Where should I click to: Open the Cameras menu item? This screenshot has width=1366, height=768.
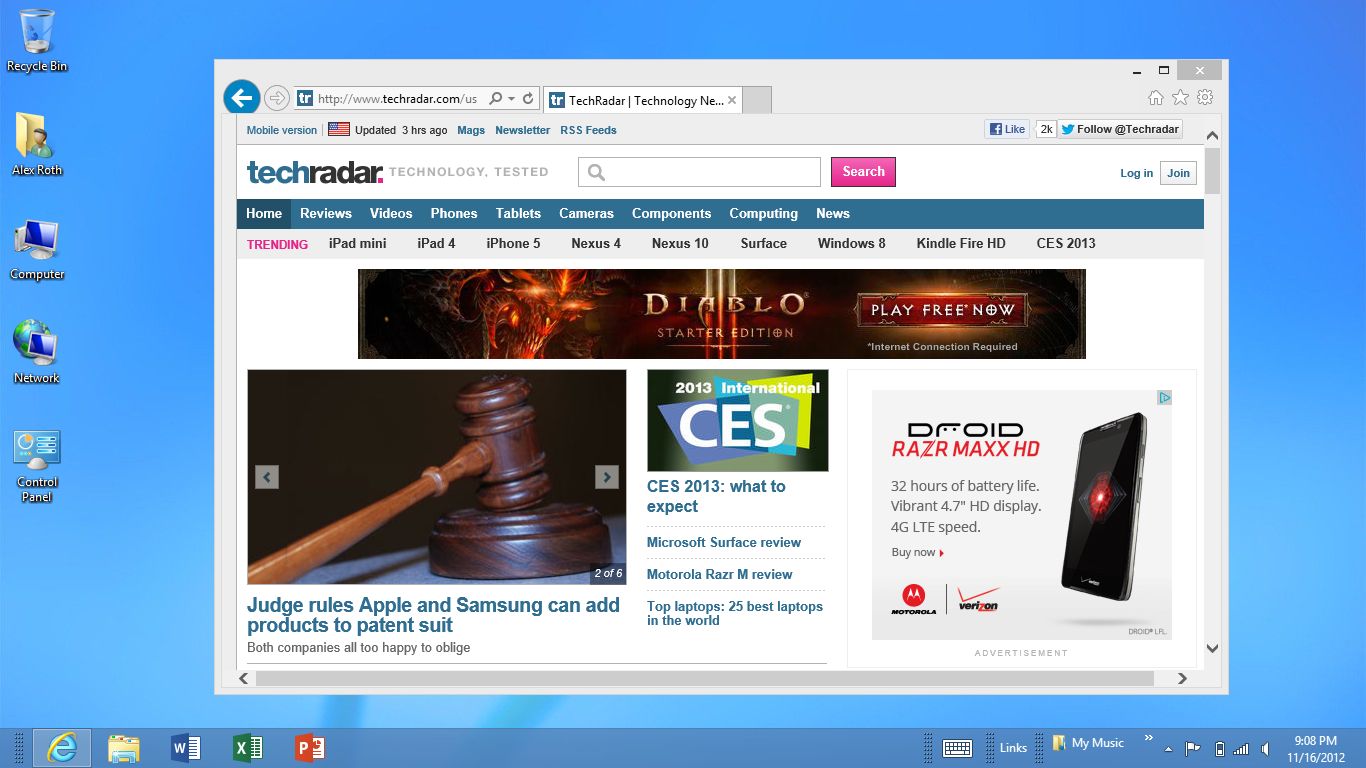click(586, 214)
